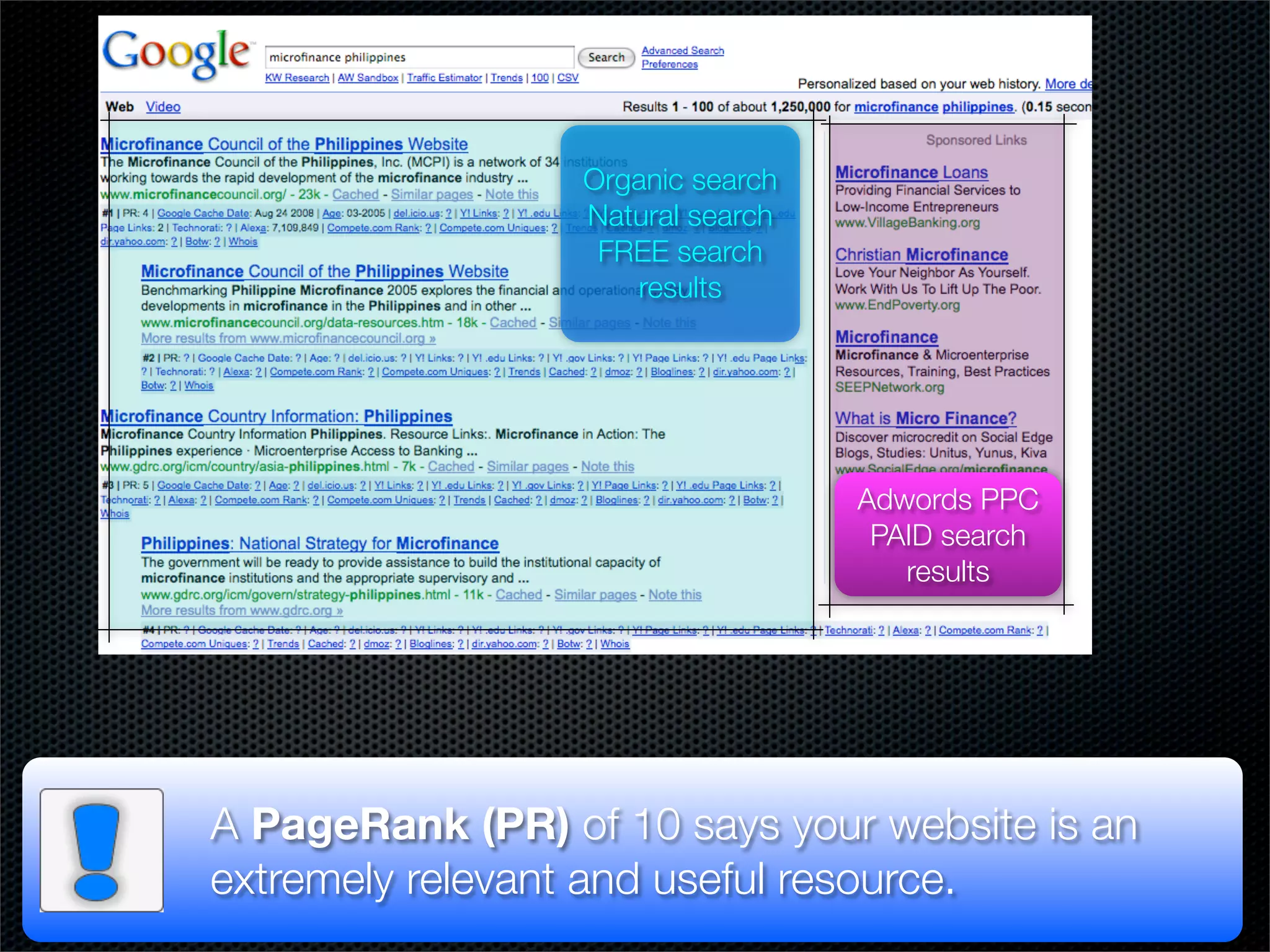The width and height of the screenshot is (1270, 952).
Task: Open Trends link in #3 result stats
Action: (469, 500)
